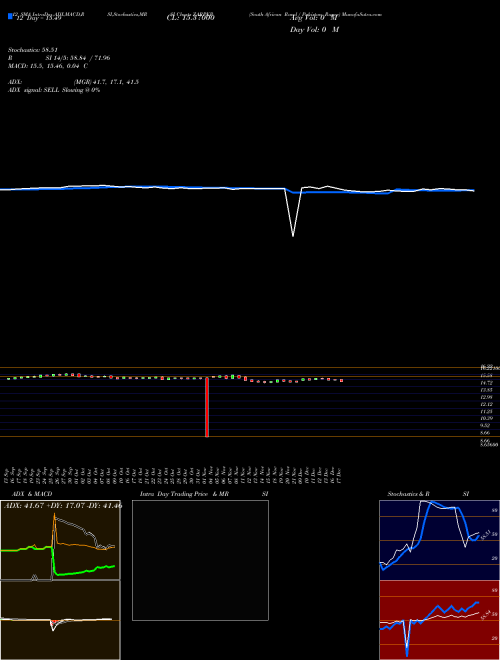
Task: Click the '12 Day = 15.49' SMA label
Action: [x=39, y=18]
